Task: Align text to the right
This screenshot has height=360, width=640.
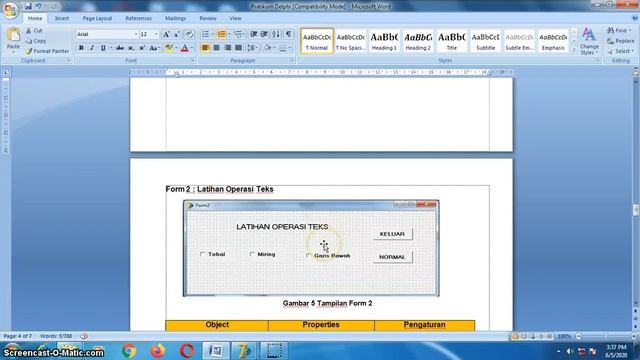Action: 228,48
